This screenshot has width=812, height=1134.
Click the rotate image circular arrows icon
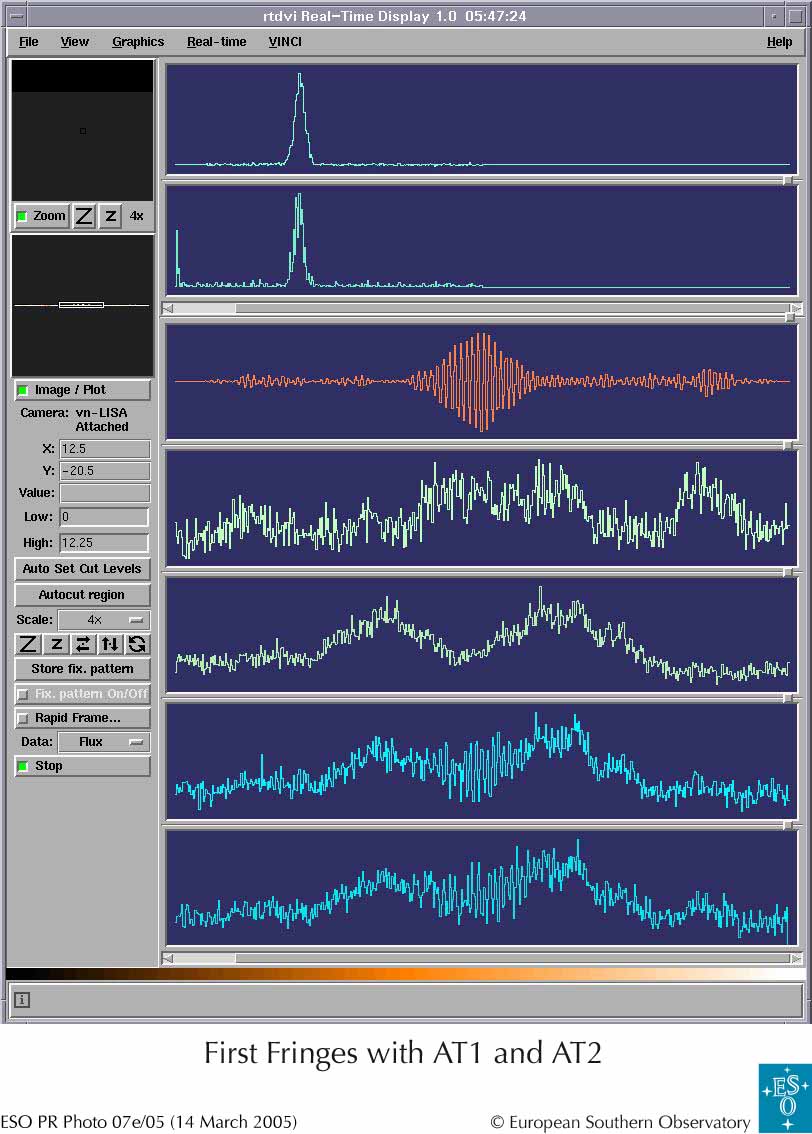click(137, 644)
